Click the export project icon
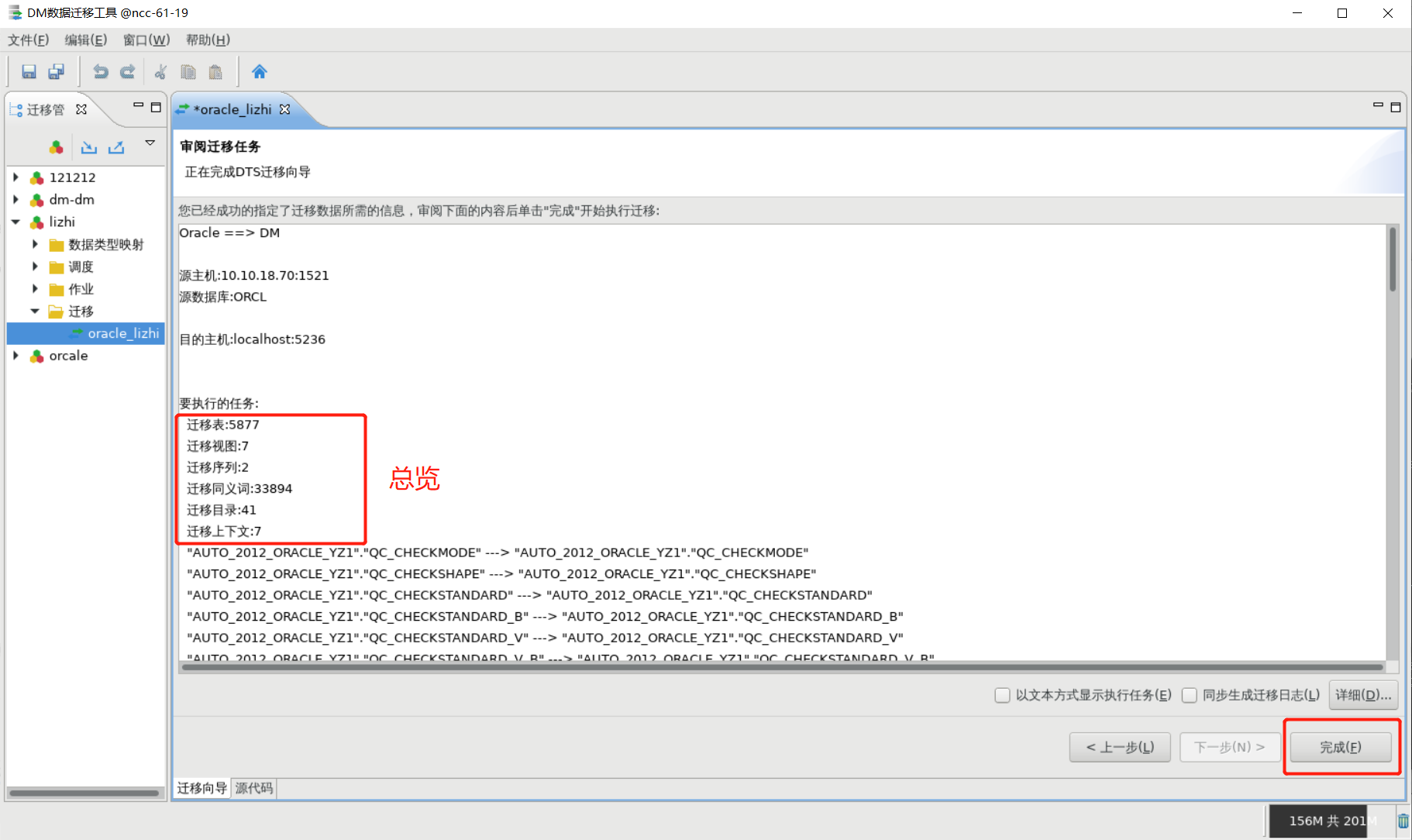The image size is (1412, 840). tap(116, 146)
